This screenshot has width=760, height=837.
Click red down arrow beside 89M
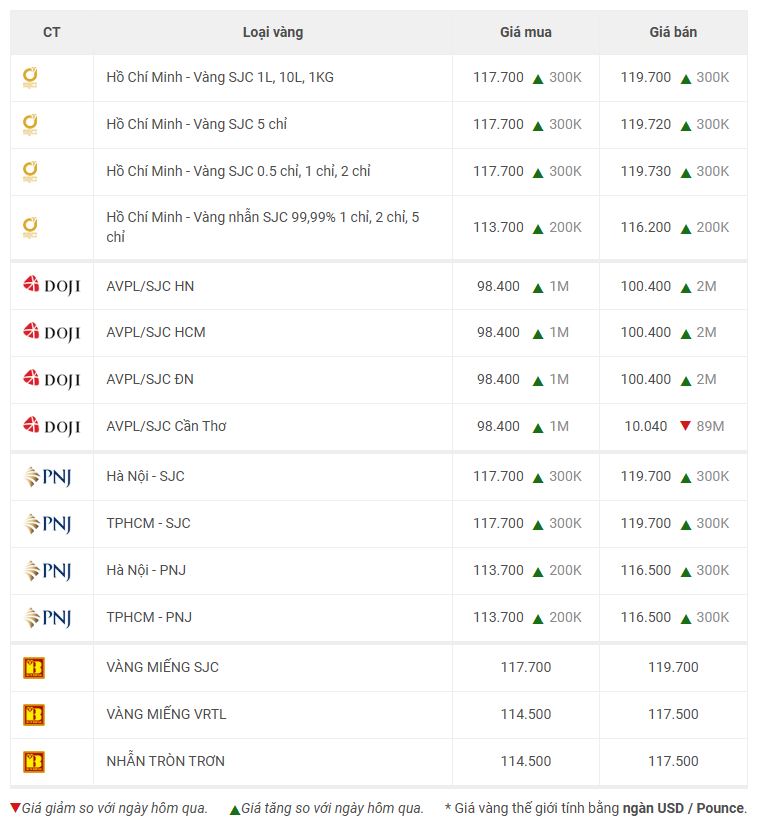coord(686,426)
